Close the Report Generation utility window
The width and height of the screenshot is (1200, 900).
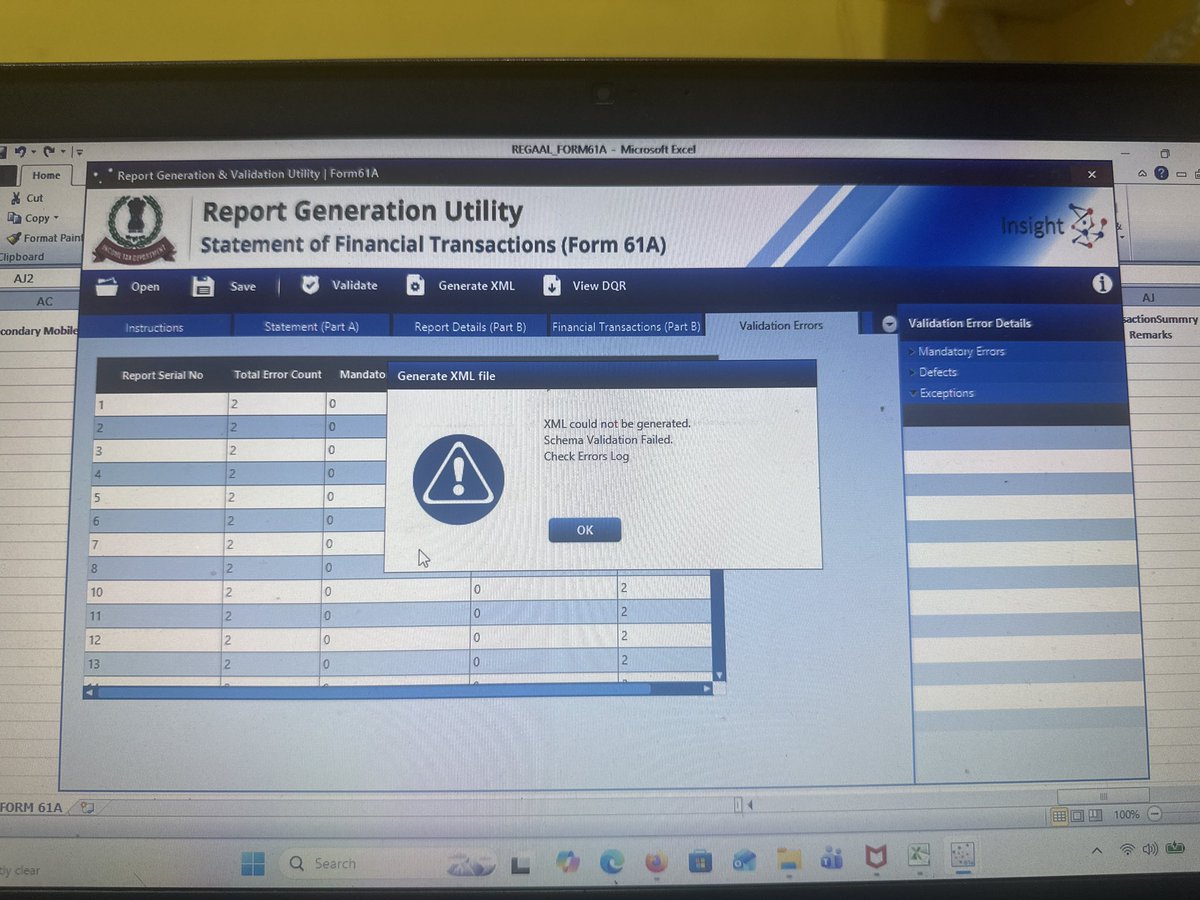coord(1092,174)
